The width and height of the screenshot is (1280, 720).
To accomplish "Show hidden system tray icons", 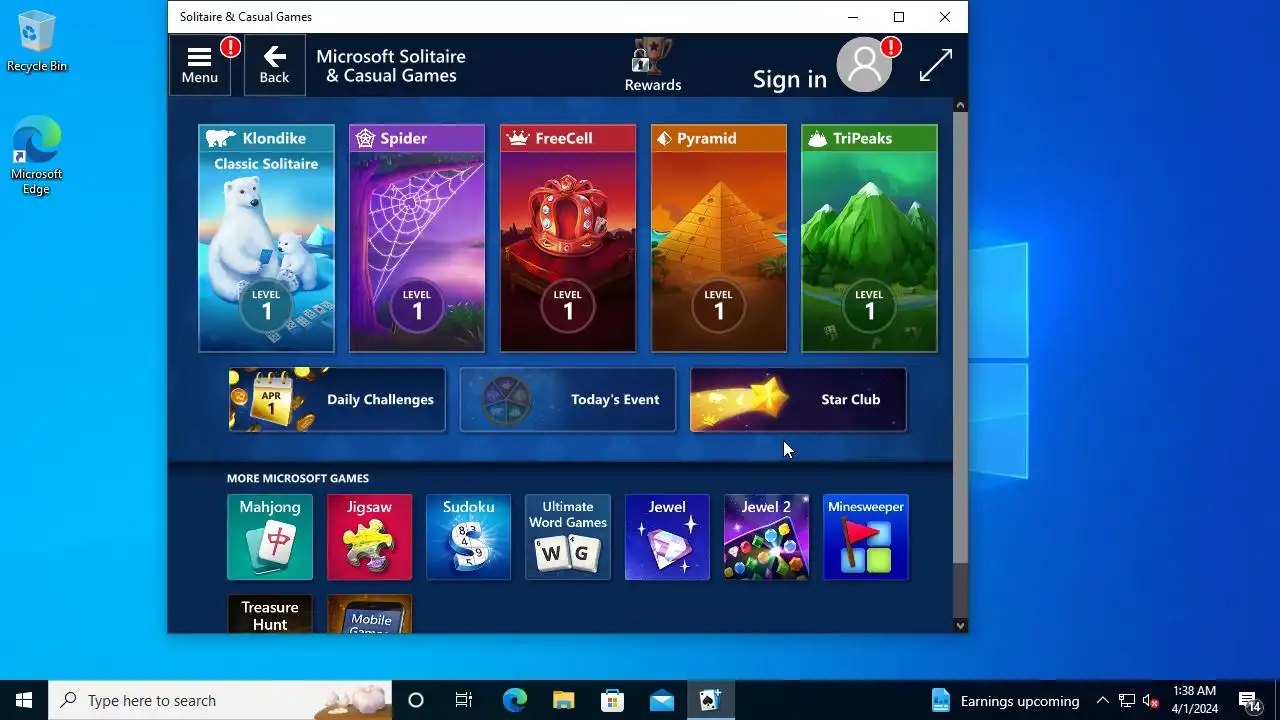I will [x=1102, y=701].
